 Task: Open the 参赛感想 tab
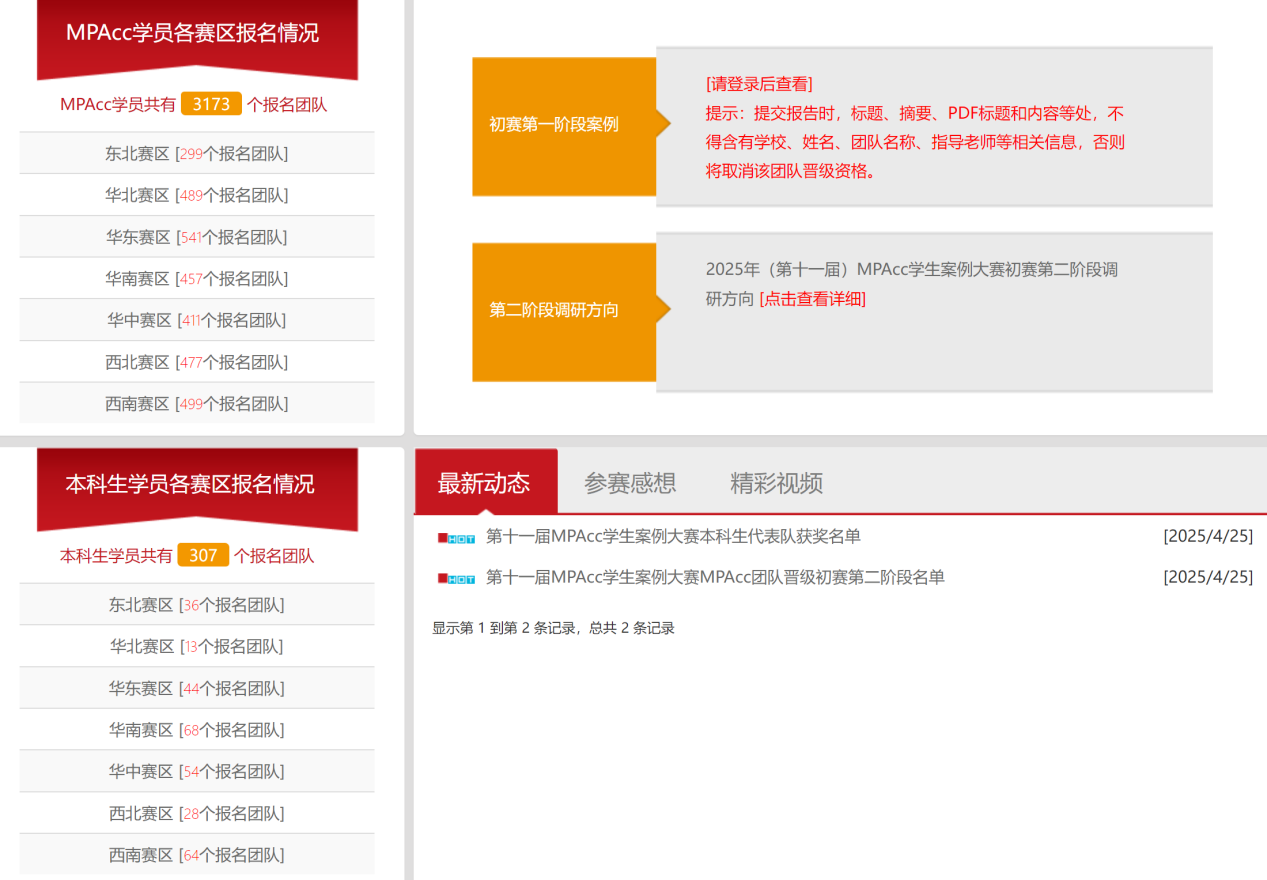point(630,483)
